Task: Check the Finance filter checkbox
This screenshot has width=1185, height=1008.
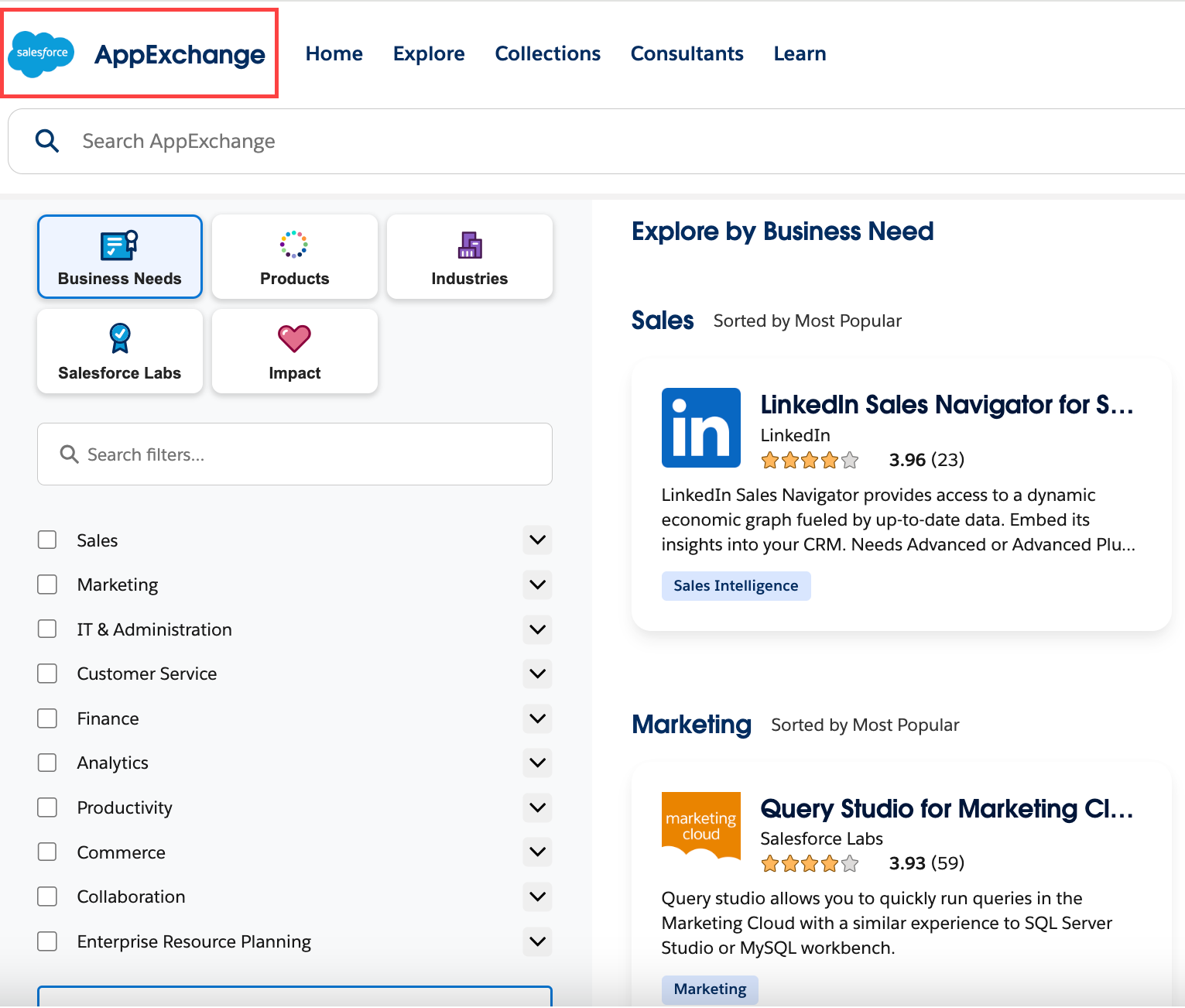Action: 47,718
